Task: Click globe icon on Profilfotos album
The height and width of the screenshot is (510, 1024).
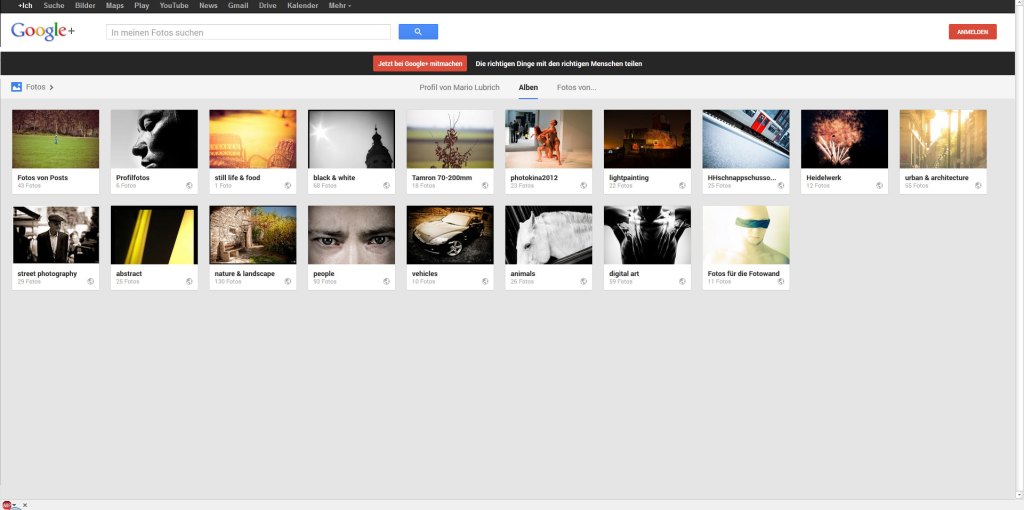Action: [189, 185]
